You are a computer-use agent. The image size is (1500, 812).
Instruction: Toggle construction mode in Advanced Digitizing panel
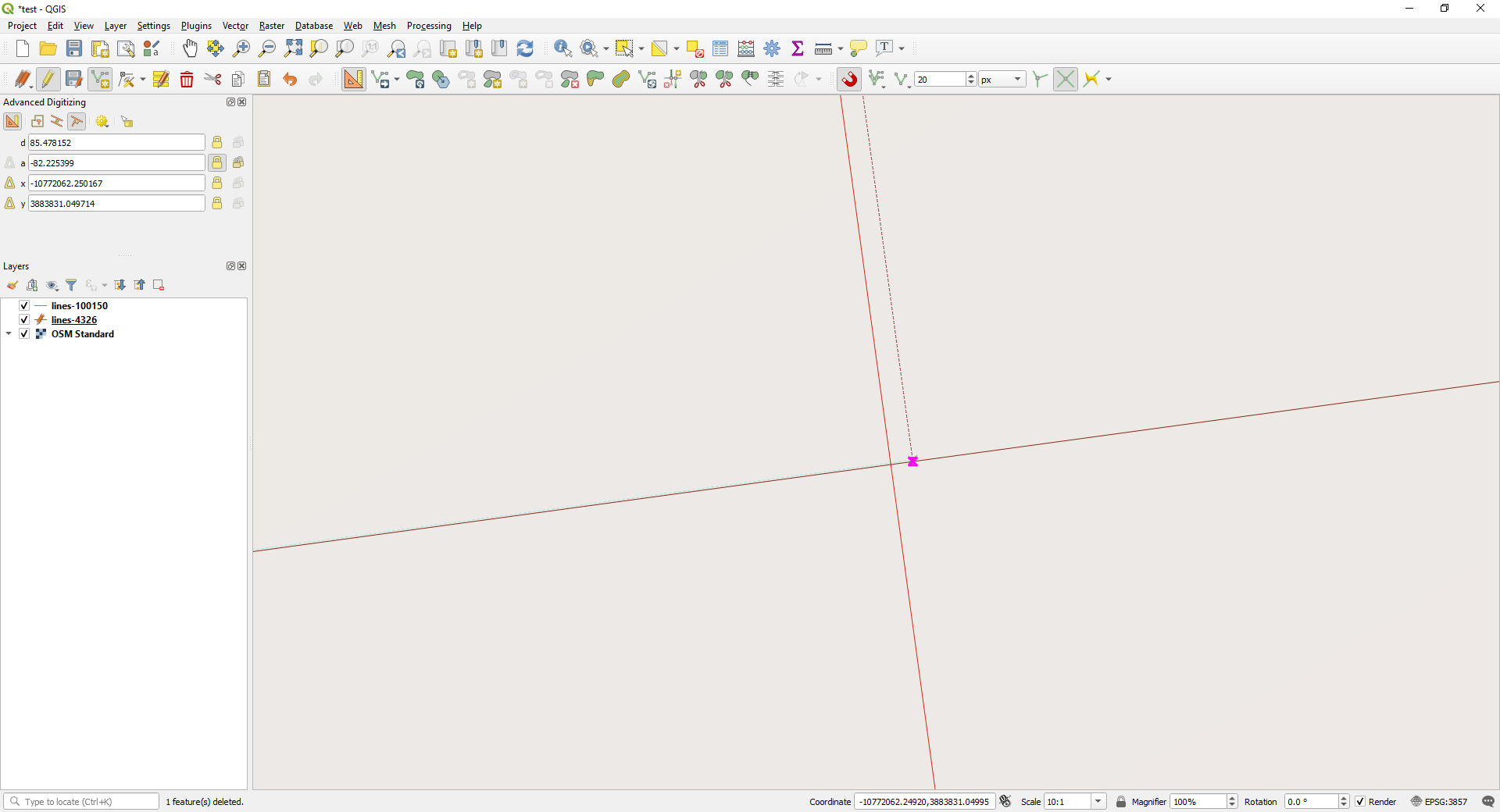point(37,121)
